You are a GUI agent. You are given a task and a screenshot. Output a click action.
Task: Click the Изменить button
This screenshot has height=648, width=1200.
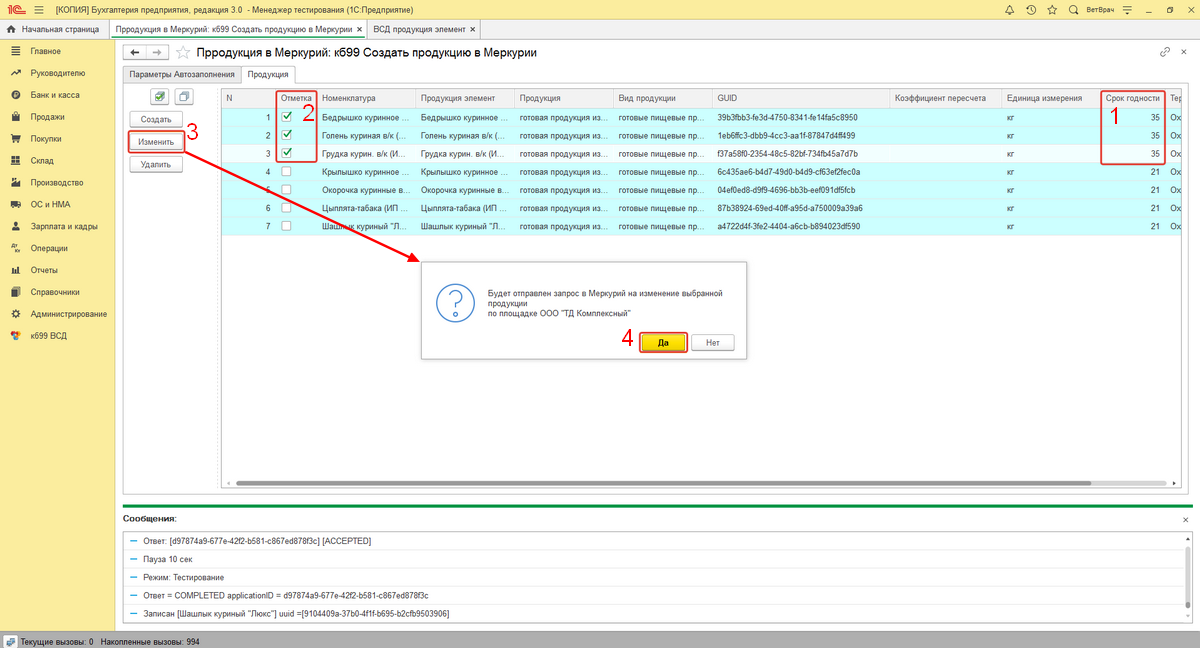pyautogui.click(x=156, y=142)
